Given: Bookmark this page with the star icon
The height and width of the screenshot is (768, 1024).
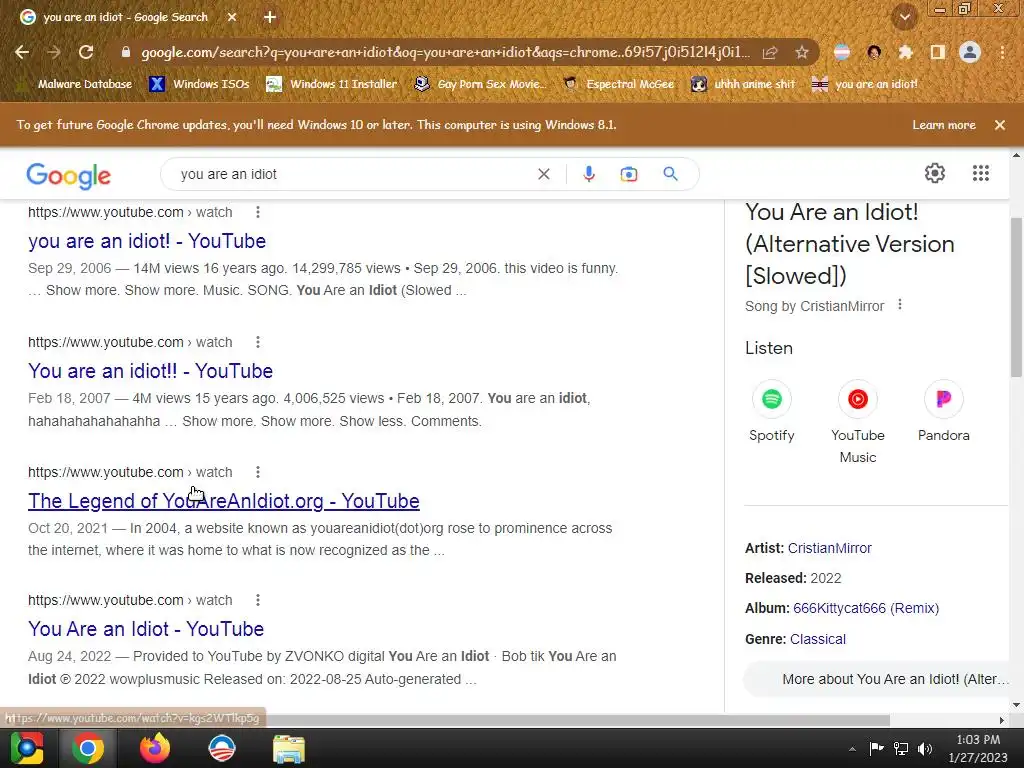Looking at the screenshot, I should tap(801, 52).
